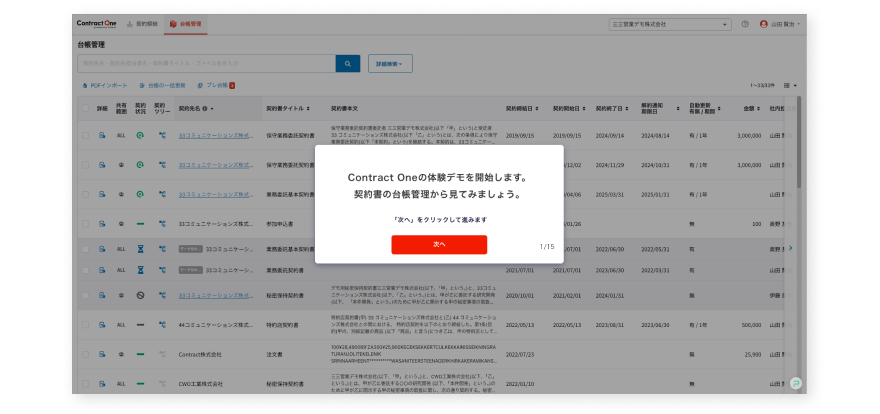Viewport: 880px width, 414px height.
Task: Check the Contract株式会社 row checkbox
Action: click(x=85, y=355)
